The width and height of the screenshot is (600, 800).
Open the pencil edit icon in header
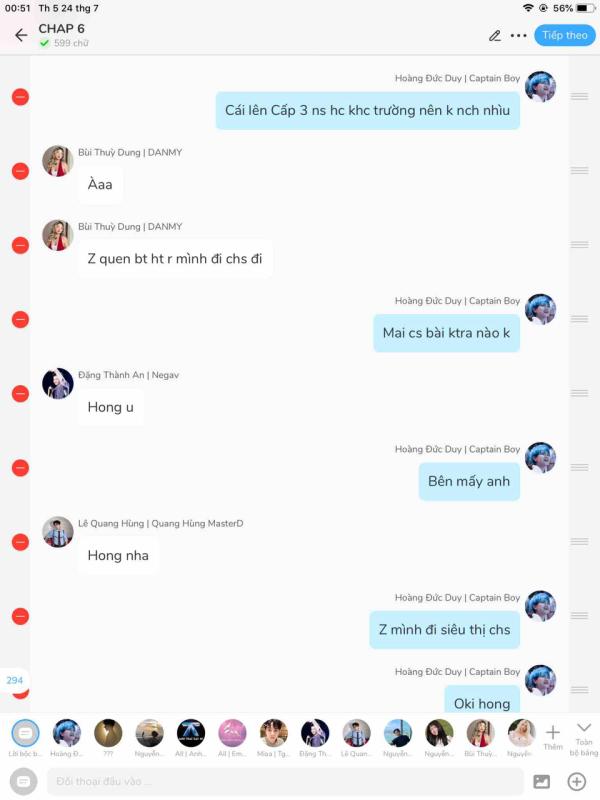494,35
